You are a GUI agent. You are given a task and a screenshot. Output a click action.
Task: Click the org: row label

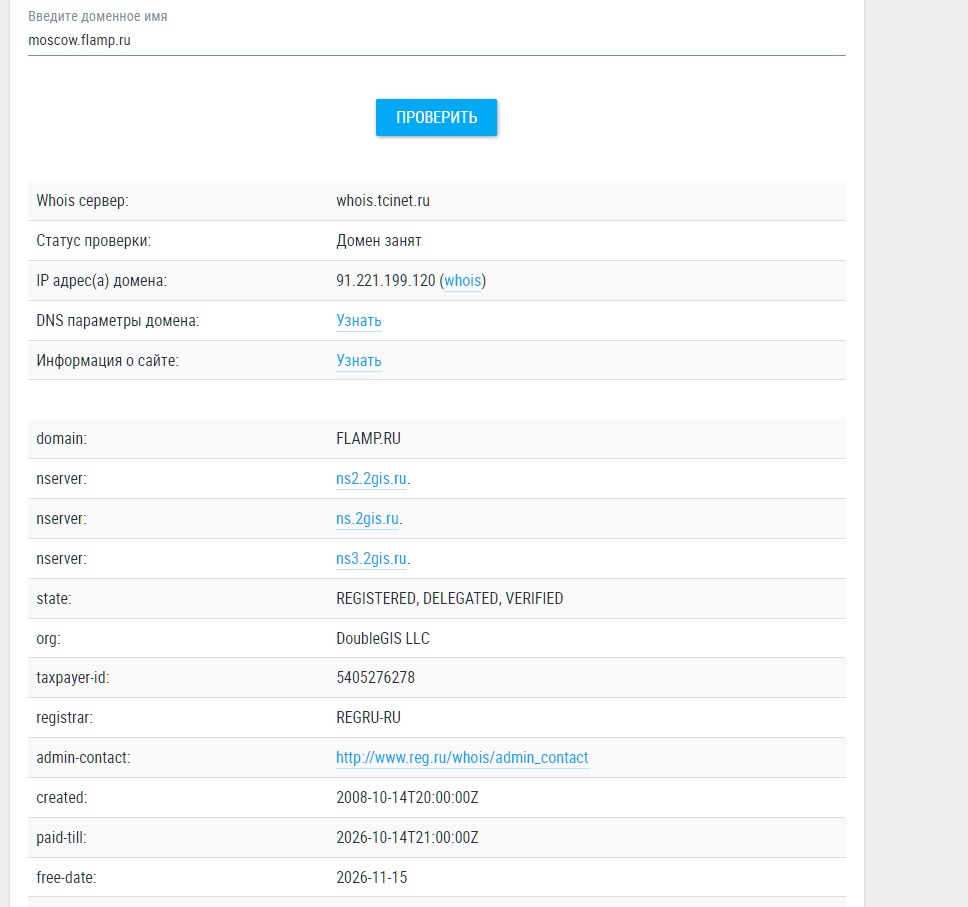[48, 638]
